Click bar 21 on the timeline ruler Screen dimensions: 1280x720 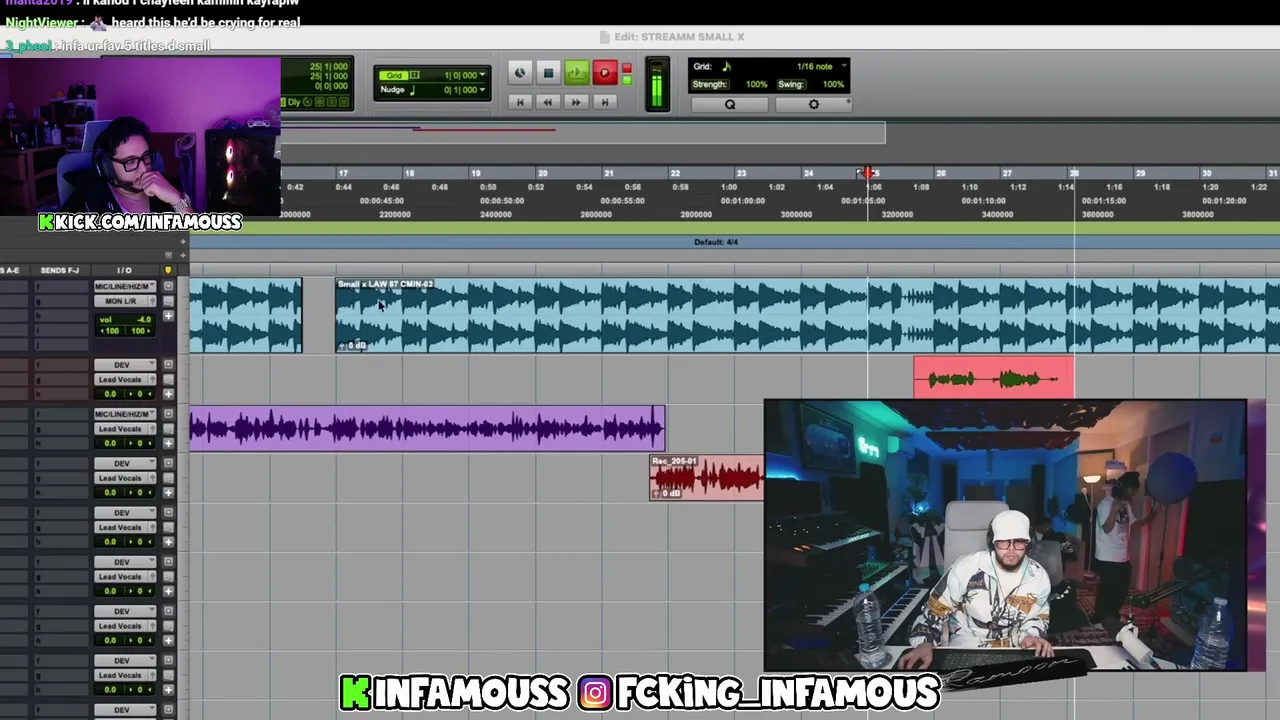tap(608, 174)
